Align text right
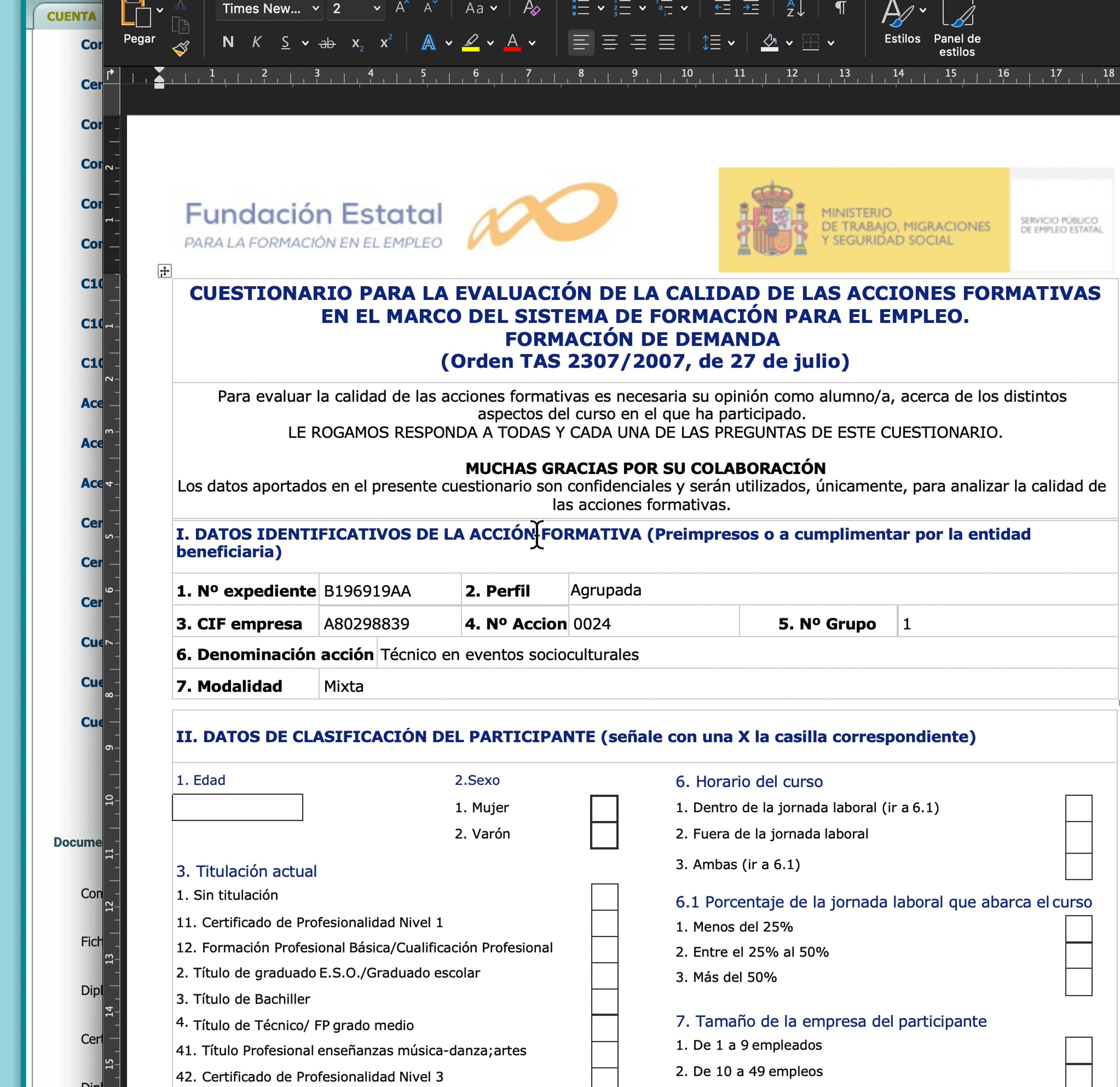 coord(638,42)
